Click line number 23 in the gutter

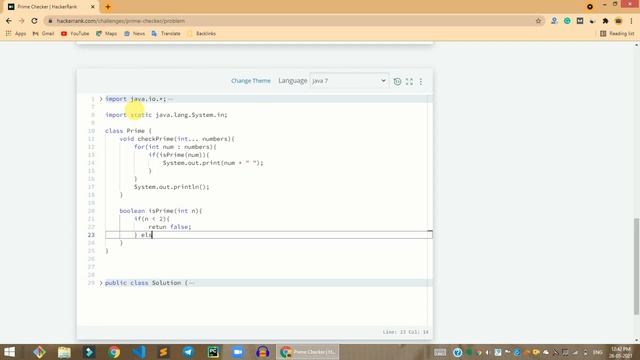pyautogui.click(x=91, y=235)
